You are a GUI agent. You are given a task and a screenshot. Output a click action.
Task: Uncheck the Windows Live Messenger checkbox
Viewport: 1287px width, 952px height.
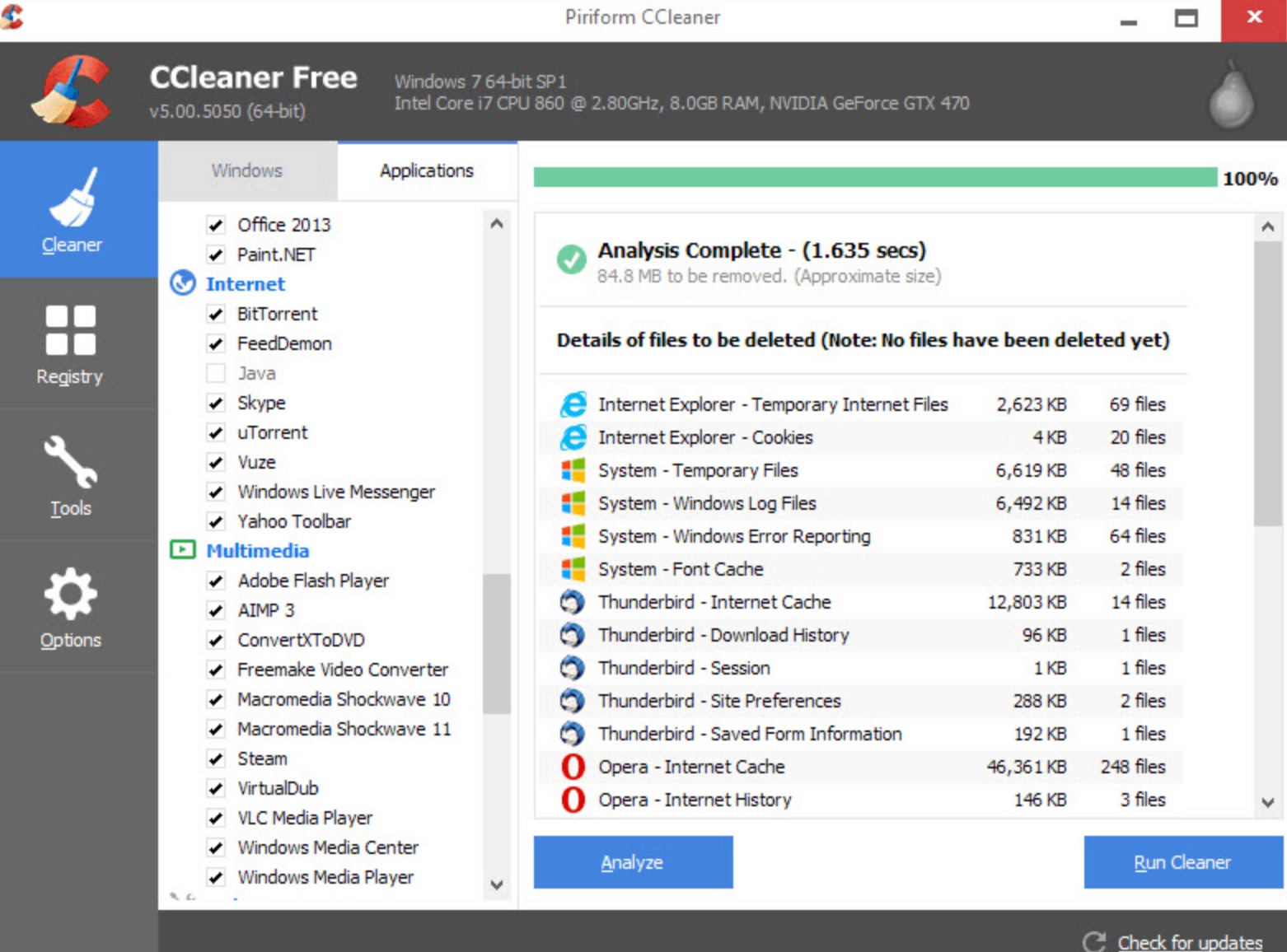point(216,492)
